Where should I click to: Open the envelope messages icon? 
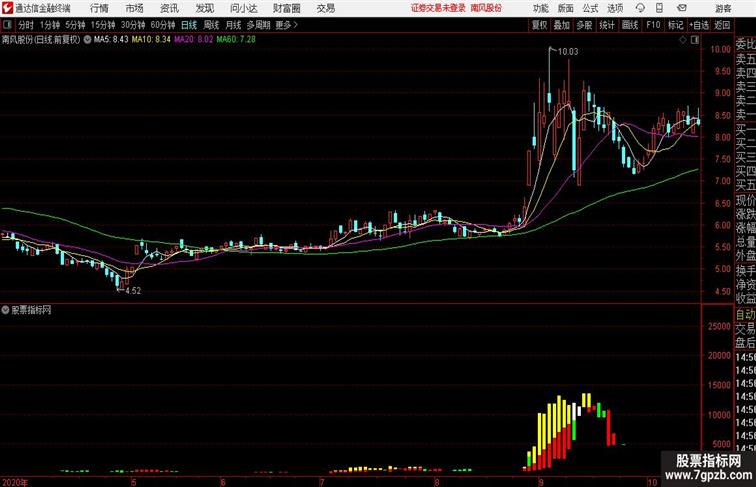[682, 8]
